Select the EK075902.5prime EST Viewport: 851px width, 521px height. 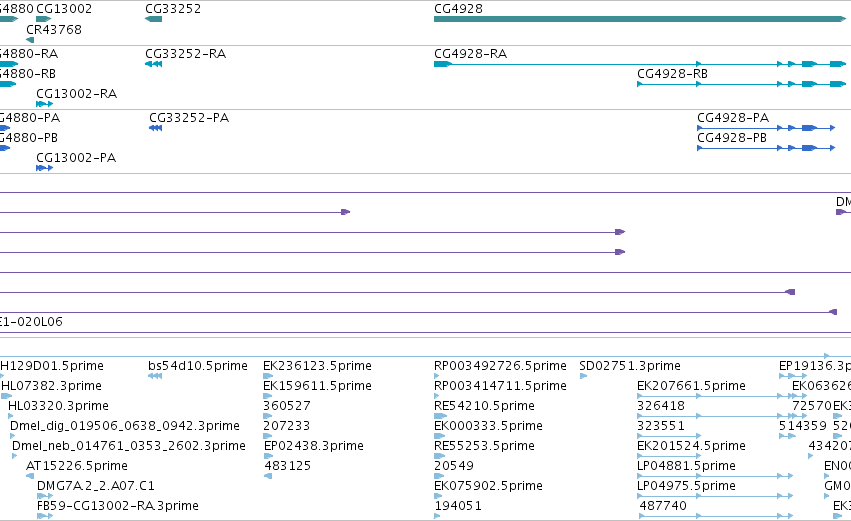pos(488,486)
